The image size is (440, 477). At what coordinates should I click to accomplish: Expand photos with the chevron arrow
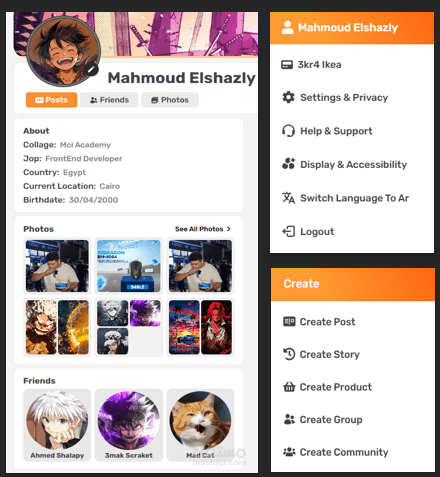(x=229, y=229)
